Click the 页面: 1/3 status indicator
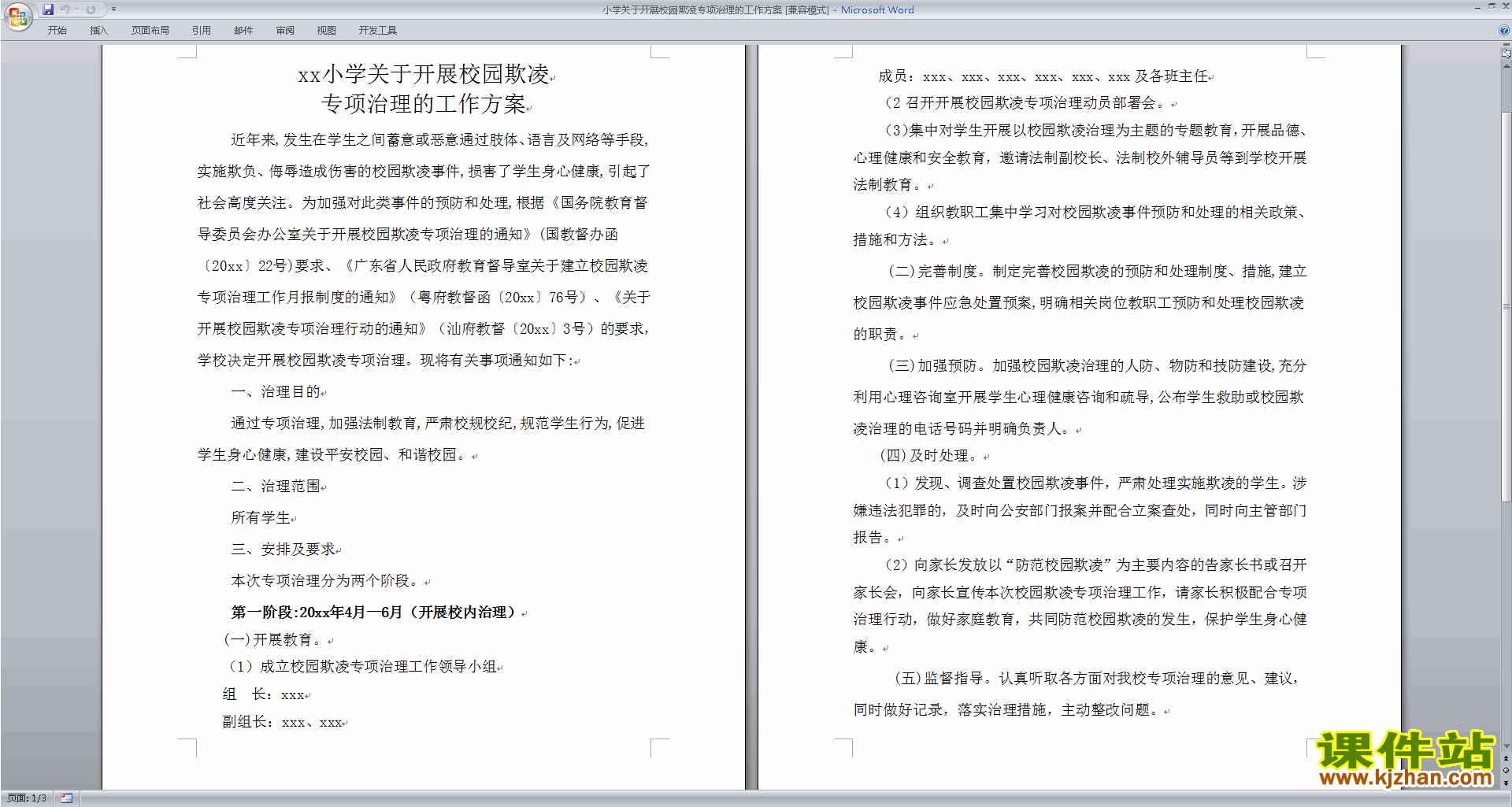1512x807 pixels. point(27,798)
